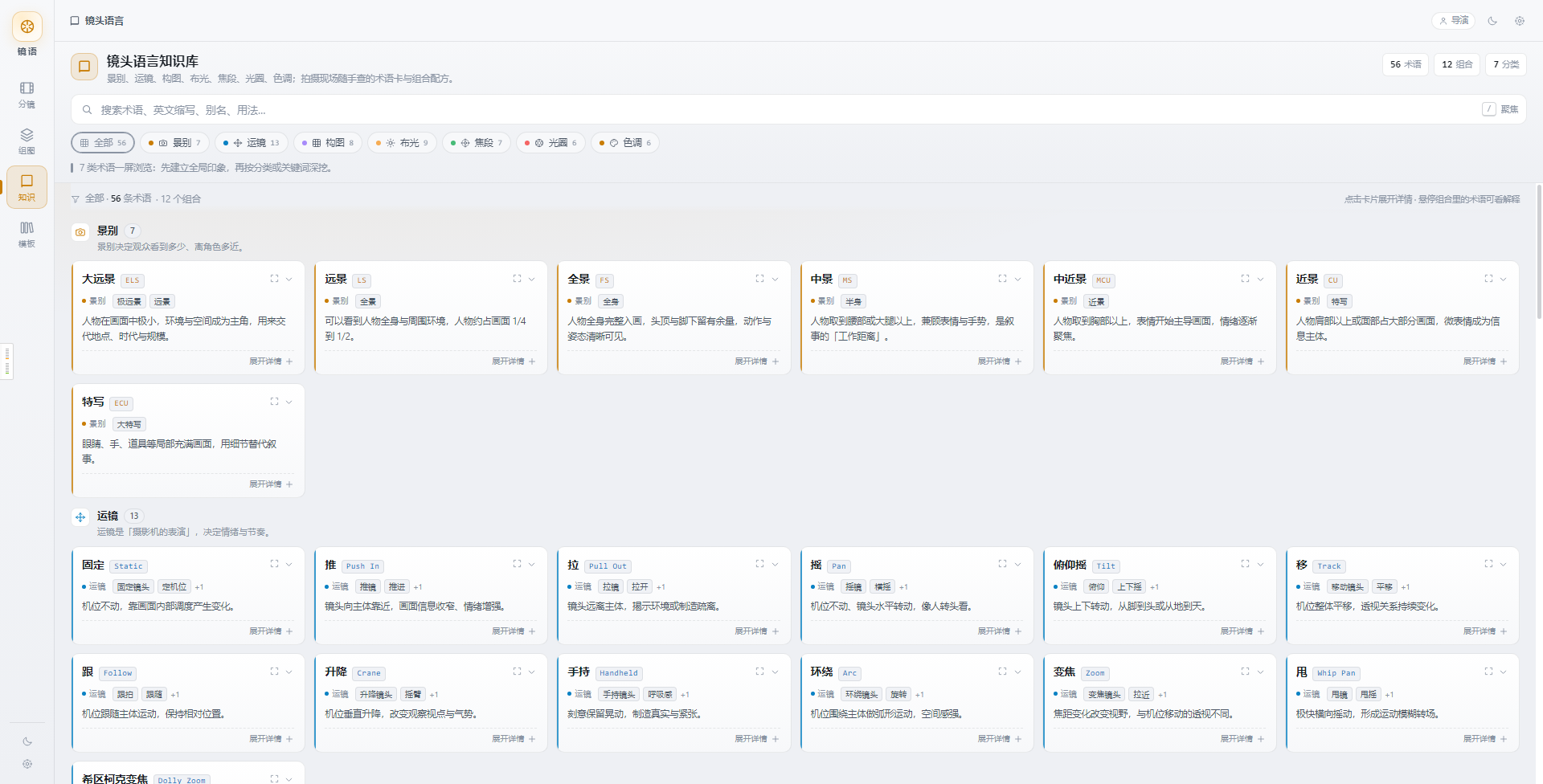Click fullscreen icon on 大远景 card

274,279
